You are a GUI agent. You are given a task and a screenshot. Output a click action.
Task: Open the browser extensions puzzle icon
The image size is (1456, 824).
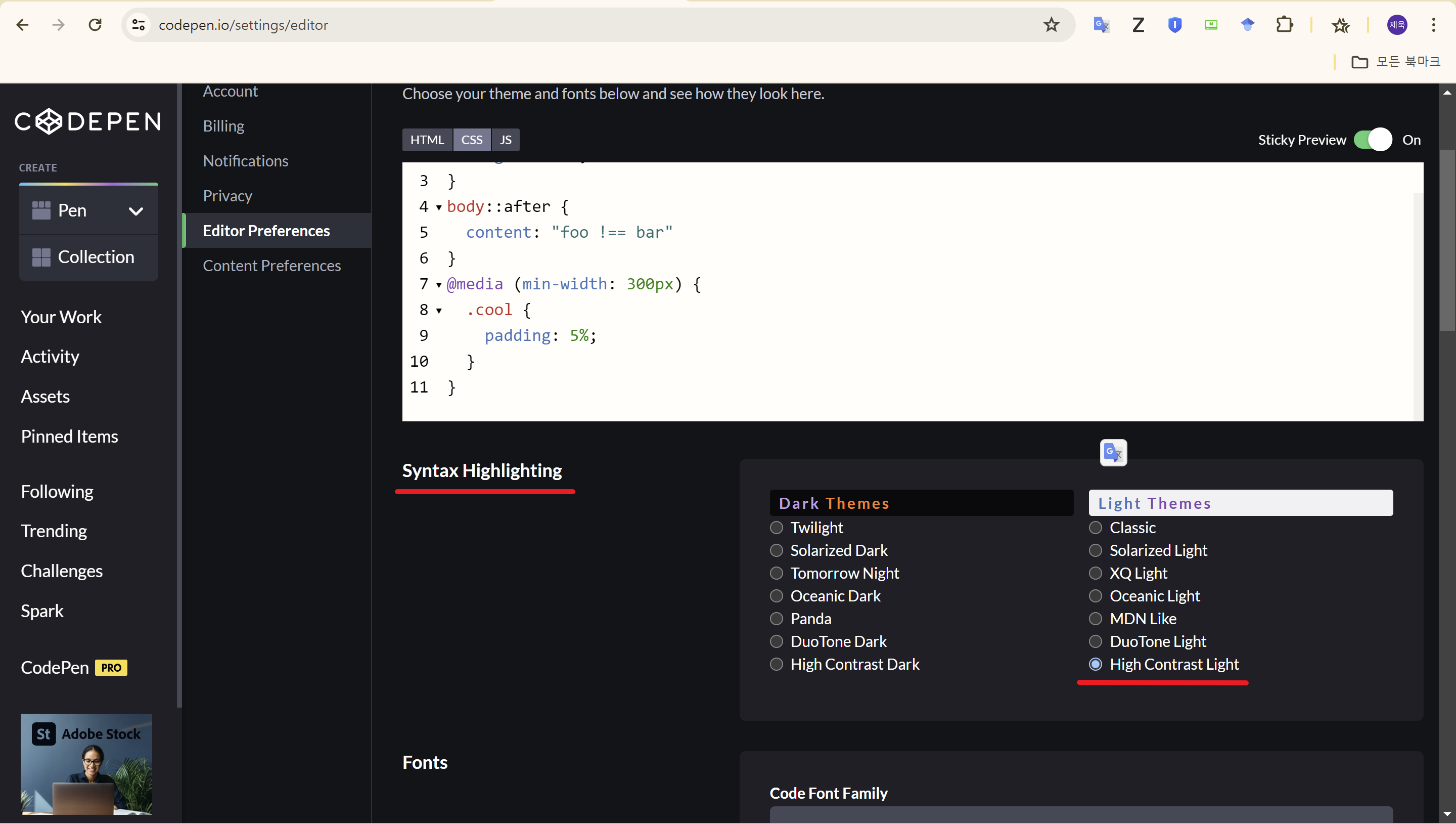pyautogui.click(x=1284, y=25)
